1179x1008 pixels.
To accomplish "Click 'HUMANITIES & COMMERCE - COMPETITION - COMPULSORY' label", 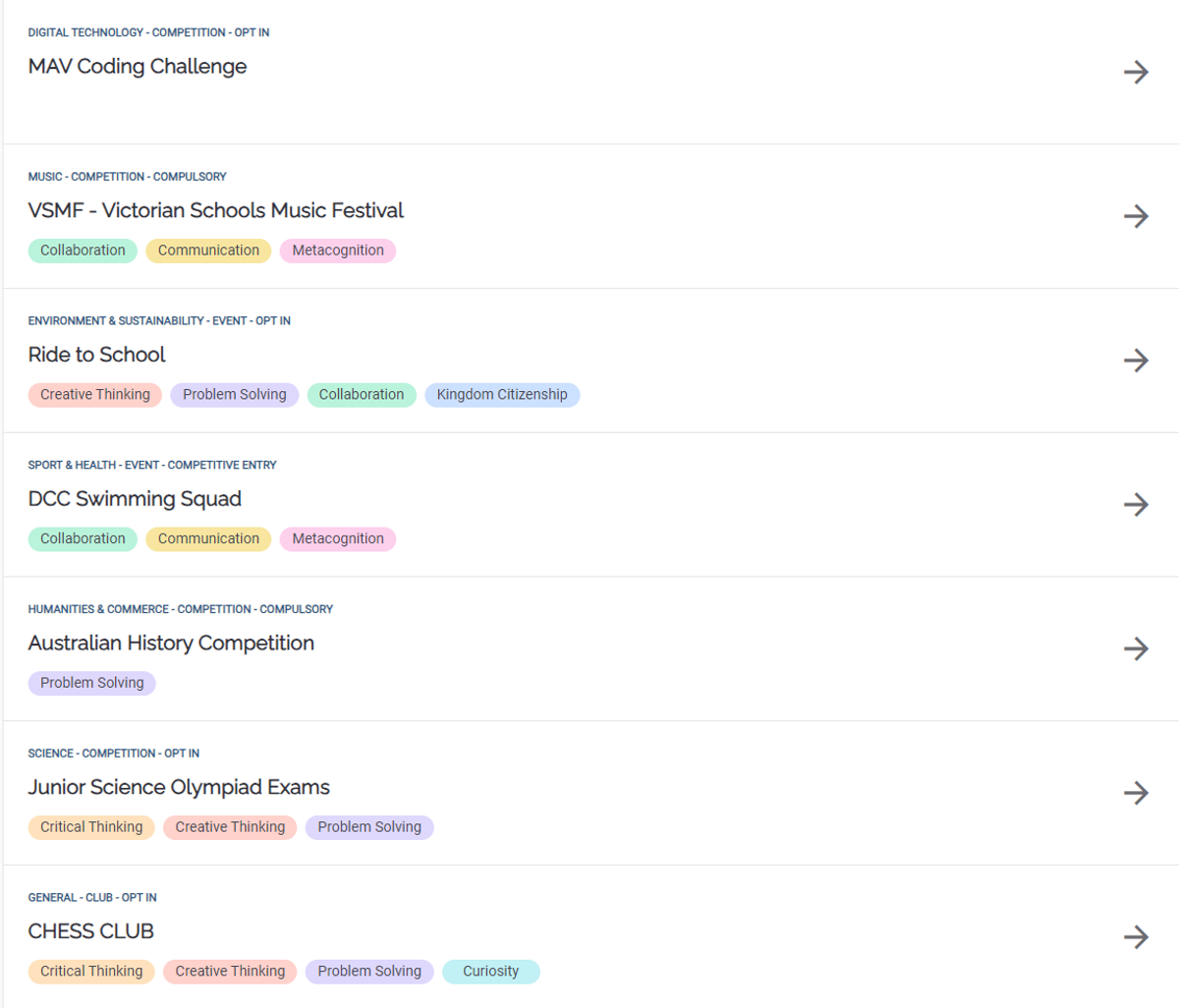I will (181, 609).
